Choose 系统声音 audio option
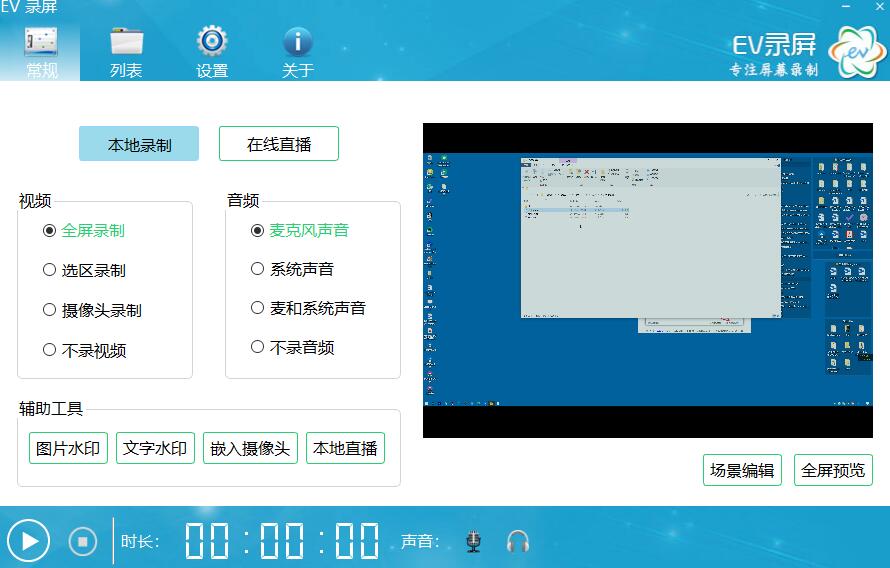890x568 pixels. [292, 269]
